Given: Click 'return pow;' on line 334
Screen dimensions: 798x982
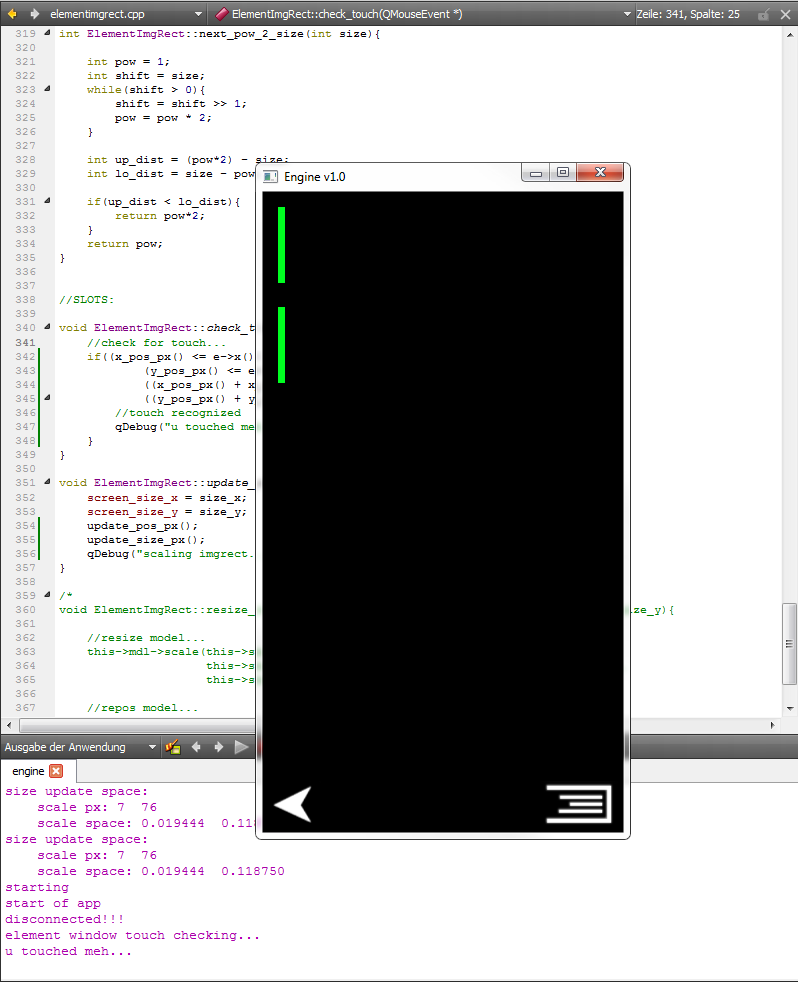Looking at the screenshot, I should coord(125,244).
